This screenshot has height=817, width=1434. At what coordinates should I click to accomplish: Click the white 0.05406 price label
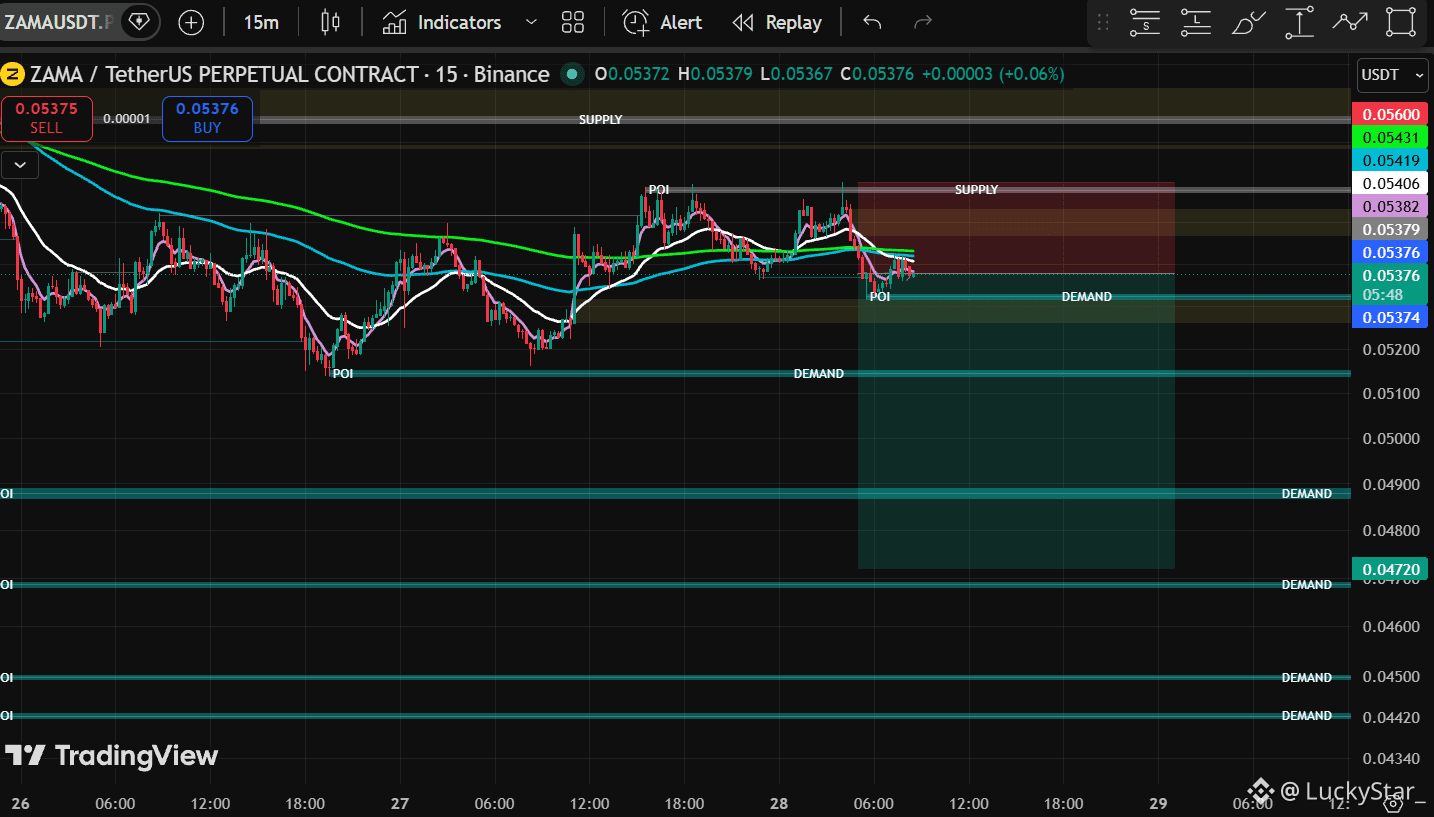pyautogui.click(x=1390, y=183)
